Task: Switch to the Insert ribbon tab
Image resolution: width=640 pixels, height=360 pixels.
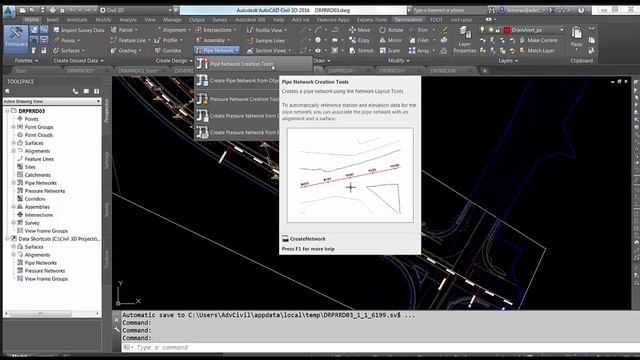Action: pos(53,20)
